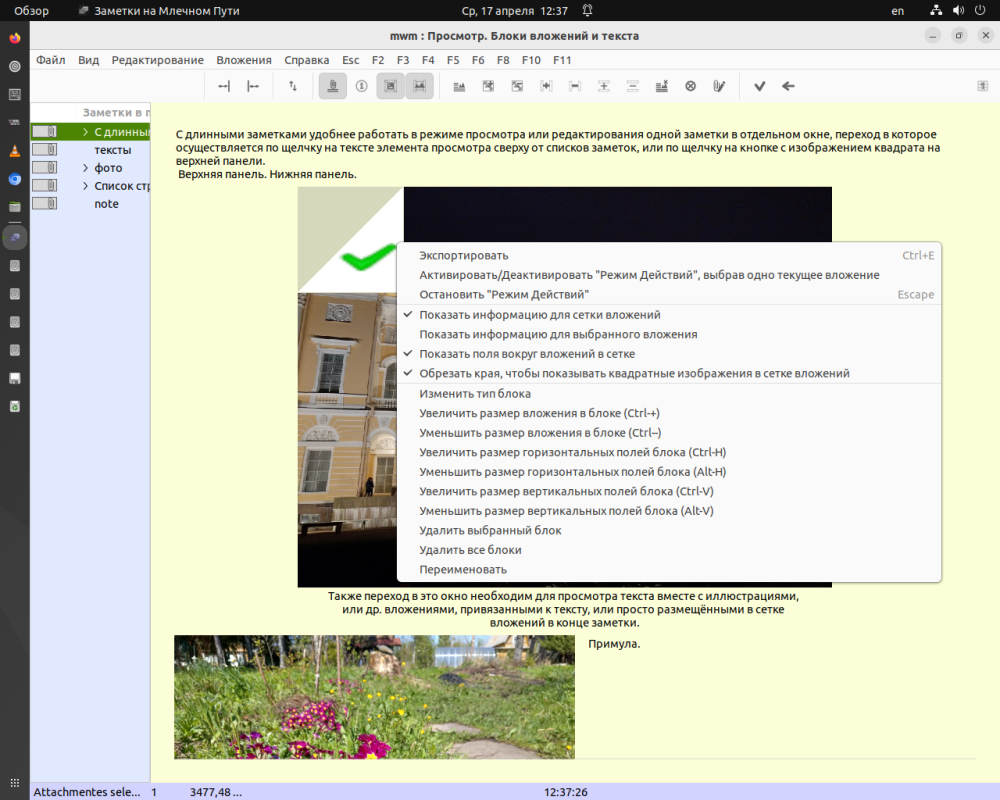Click the left arrow back icon in toolbar

pos(788,86)
